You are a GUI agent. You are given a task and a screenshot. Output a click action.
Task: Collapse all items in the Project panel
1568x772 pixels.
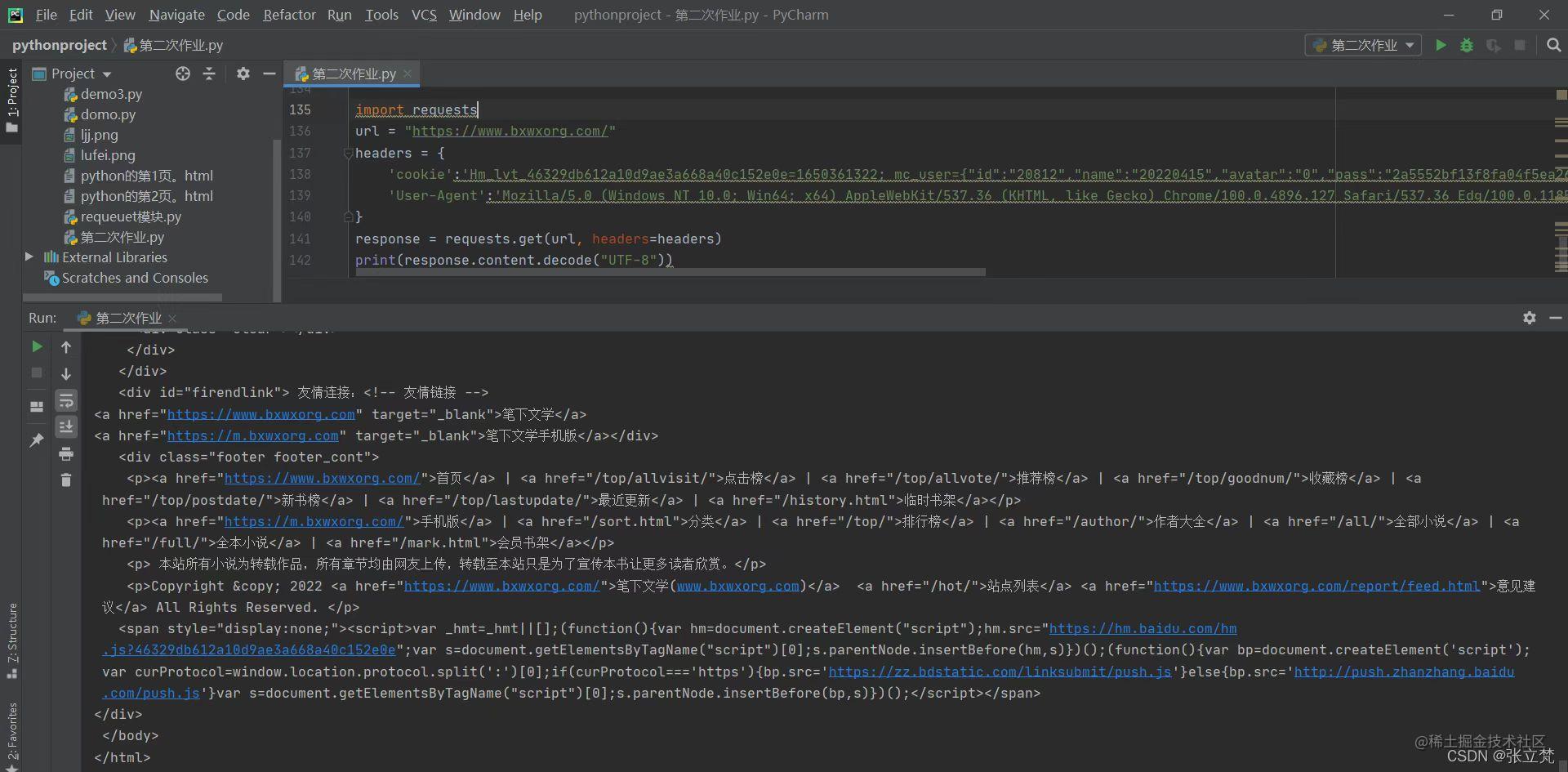pos(209,74)
